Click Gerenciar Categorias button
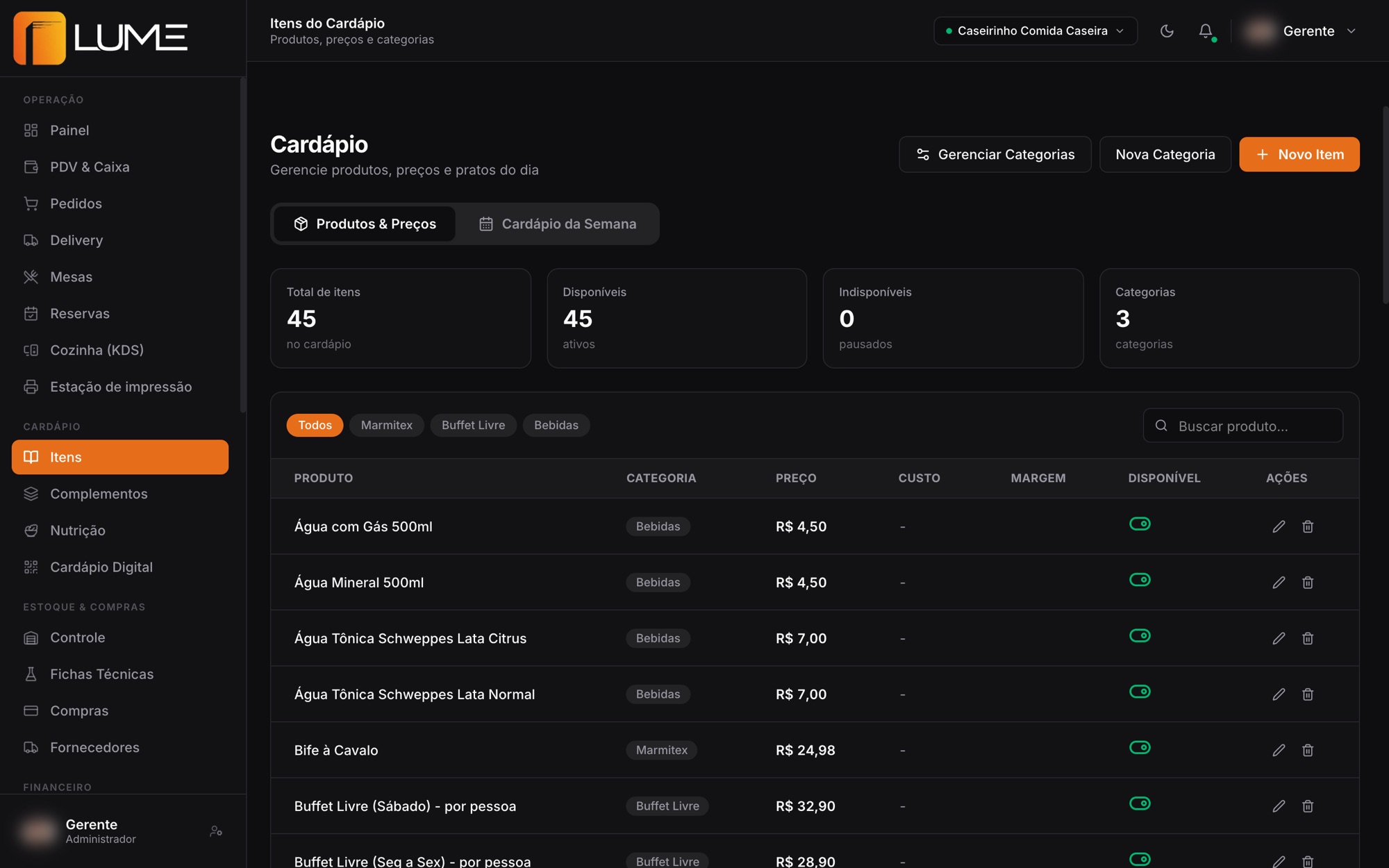The width and height of the screenshot is (1389, 868). click(x=995, y=154)
